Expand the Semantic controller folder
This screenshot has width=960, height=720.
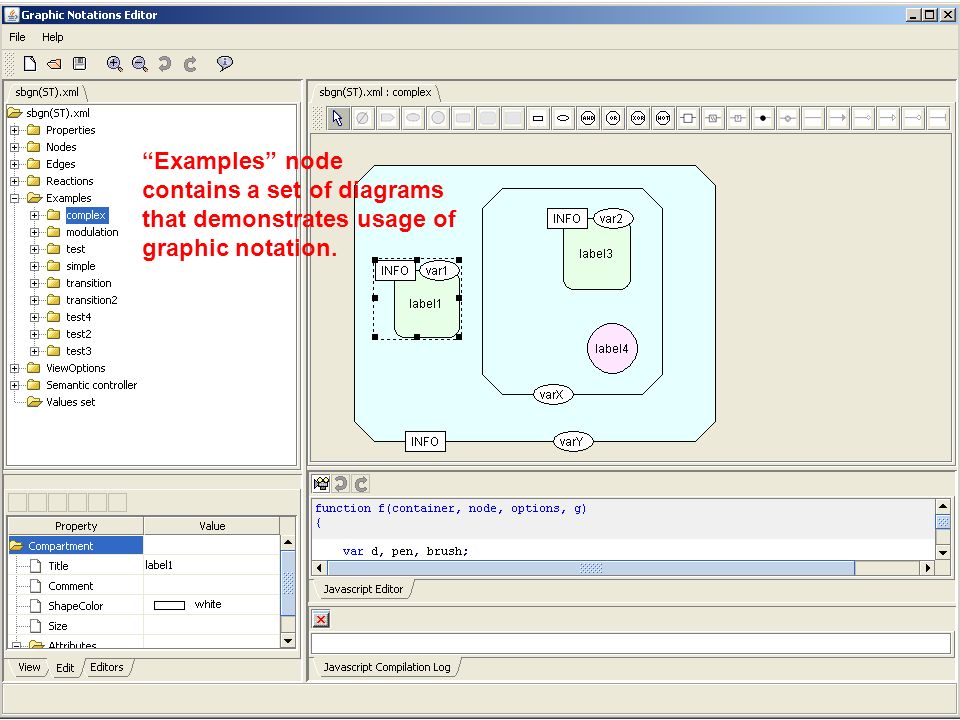[15, 385]
